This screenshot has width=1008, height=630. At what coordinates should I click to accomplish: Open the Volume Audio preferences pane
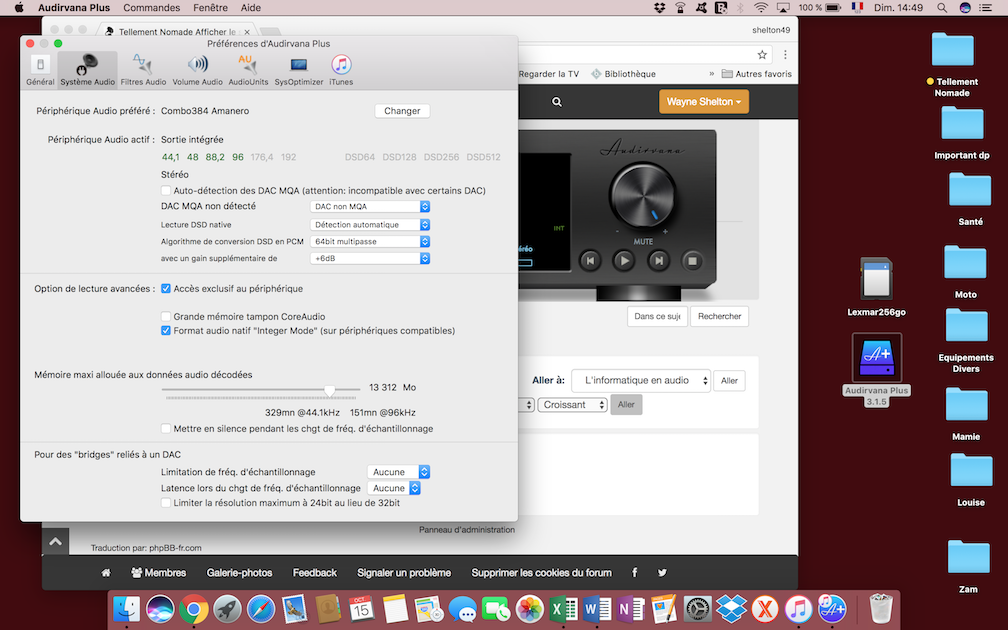tap(197, 70)
